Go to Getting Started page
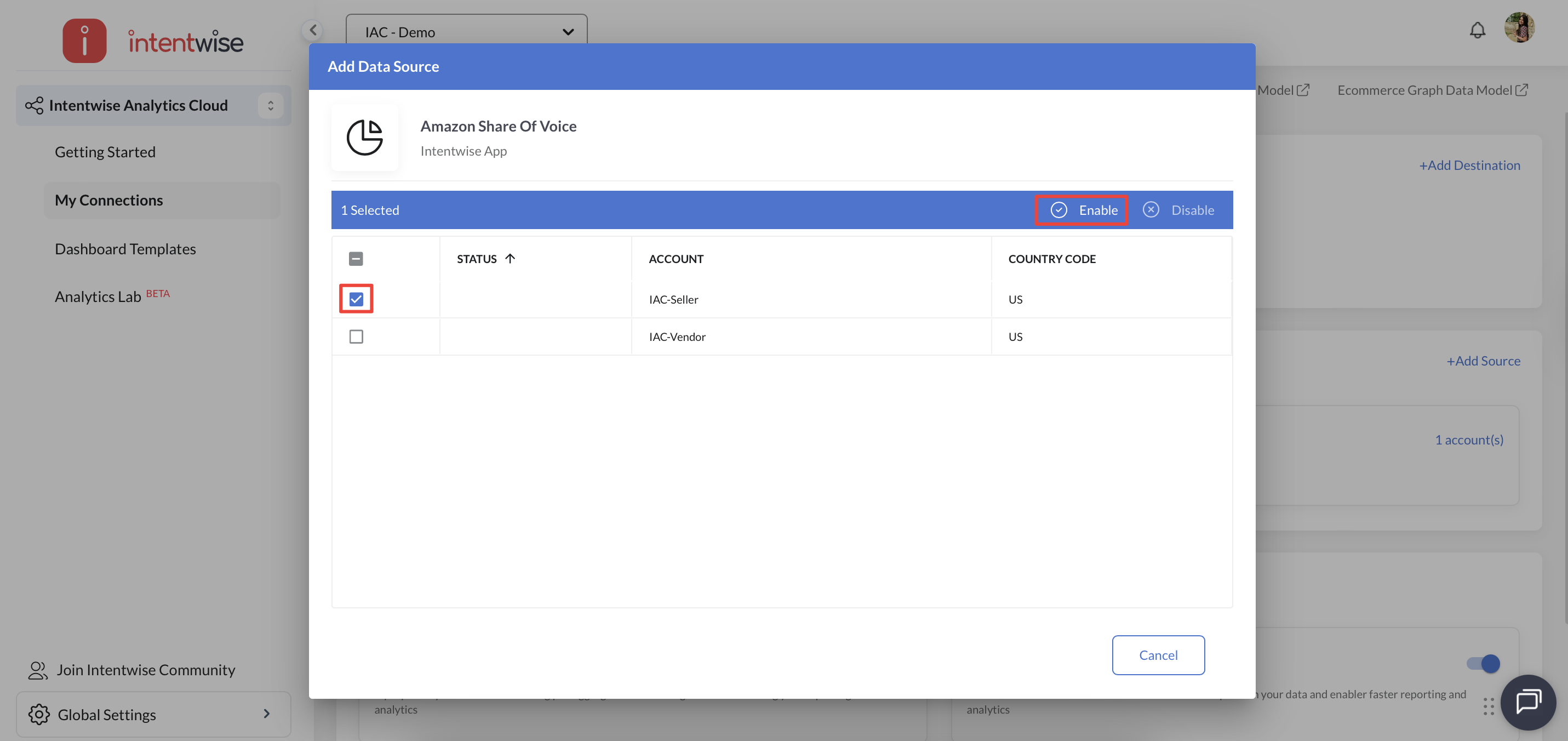 (105, 152)
